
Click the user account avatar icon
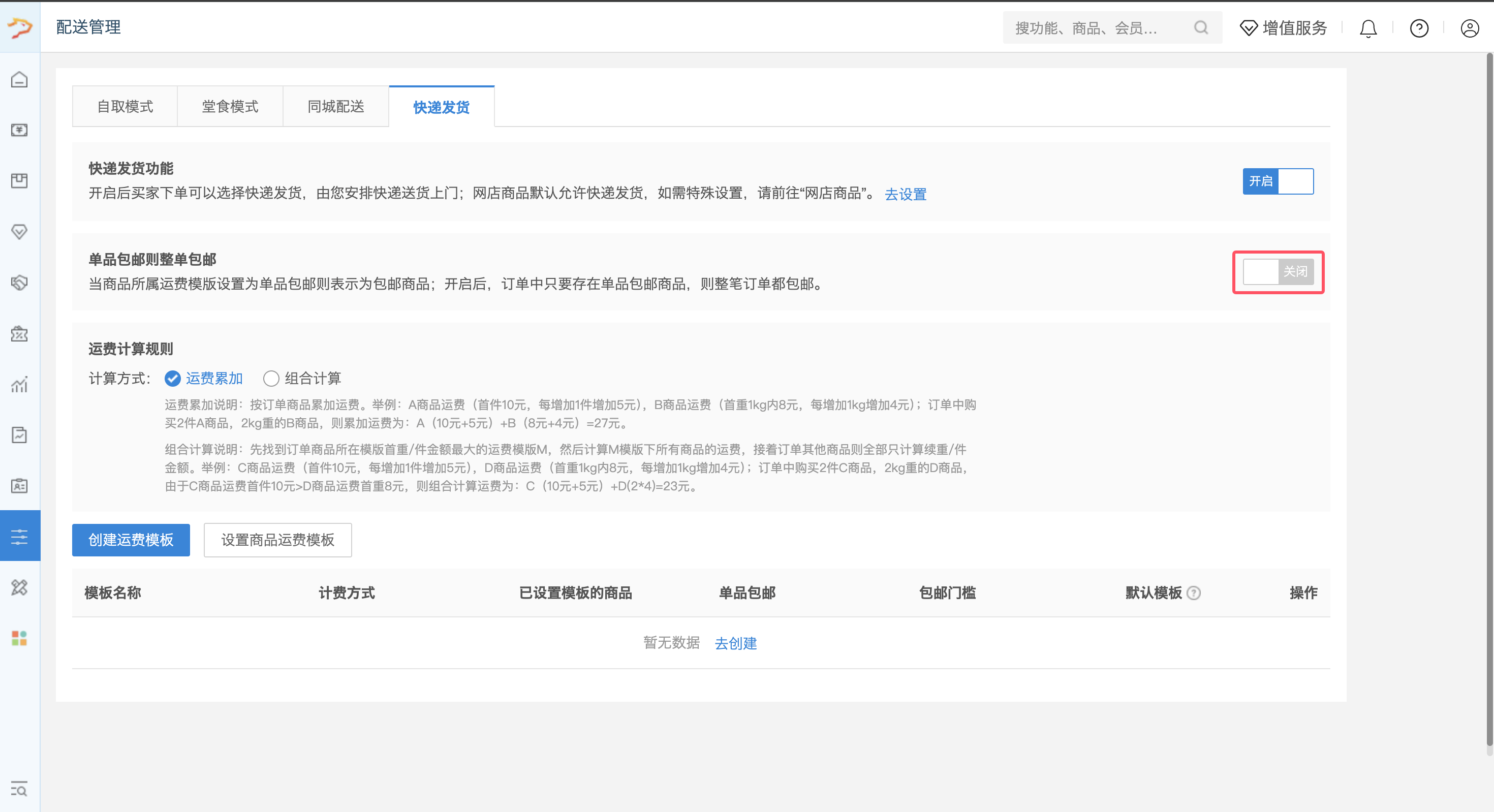coord(1470,28)
